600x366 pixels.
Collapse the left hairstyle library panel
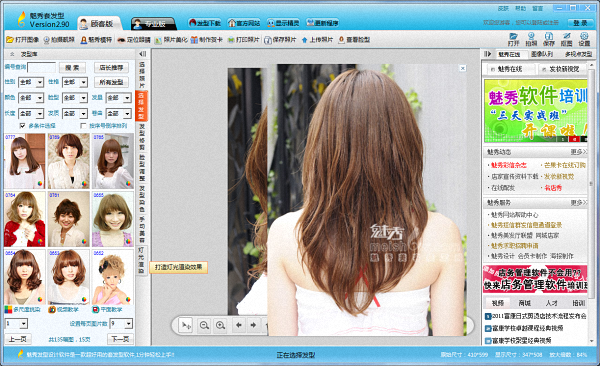[x=143, y=54]
